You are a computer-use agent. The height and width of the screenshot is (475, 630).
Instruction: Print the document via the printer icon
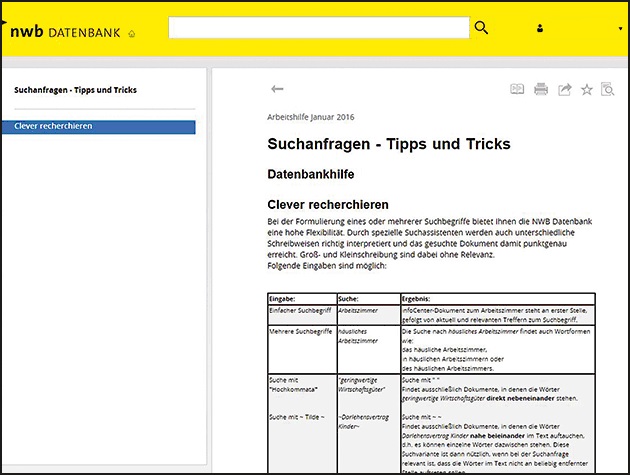[x=541, y=89]
